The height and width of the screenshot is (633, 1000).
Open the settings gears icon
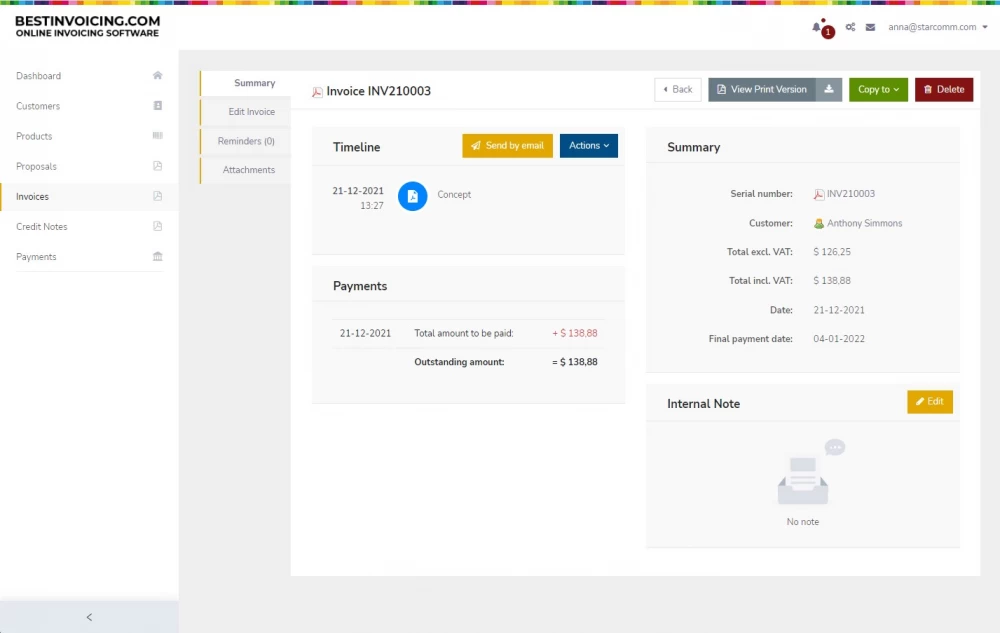(850, 27)
